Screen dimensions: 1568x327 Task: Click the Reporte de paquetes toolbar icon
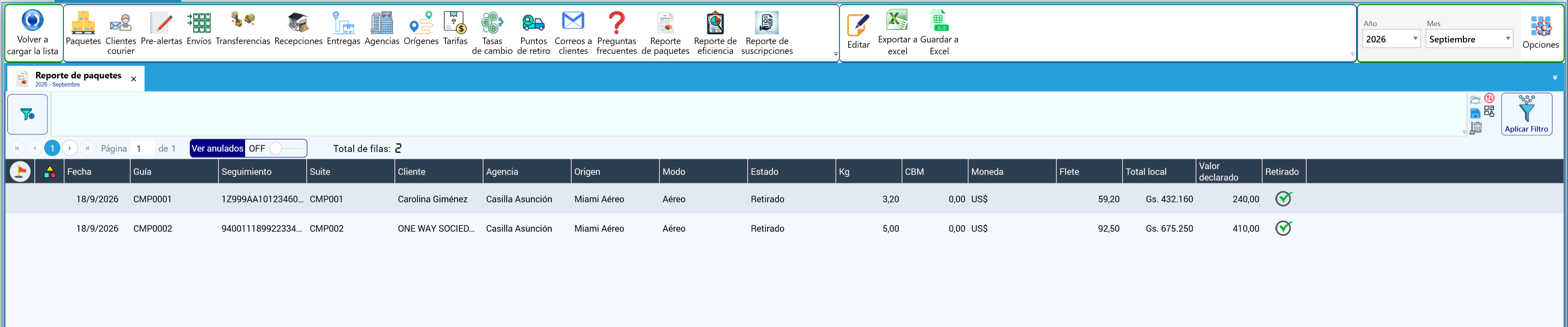point(665,34)
